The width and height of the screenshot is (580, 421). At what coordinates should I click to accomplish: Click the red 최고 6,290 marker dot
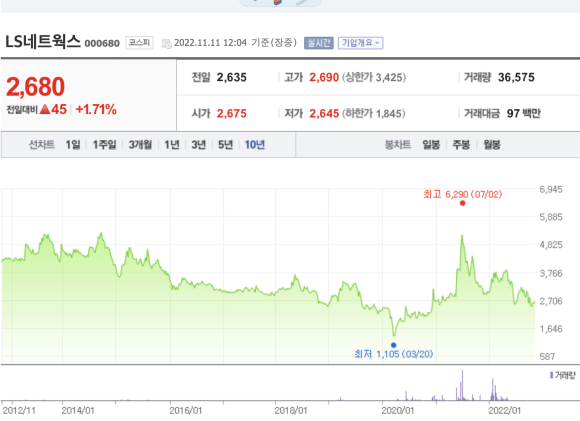coord(462,203)
